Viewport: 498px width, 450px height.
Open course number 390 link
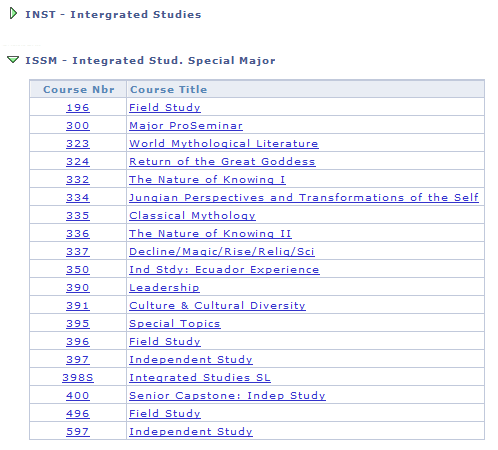click(x=78, y=288)
